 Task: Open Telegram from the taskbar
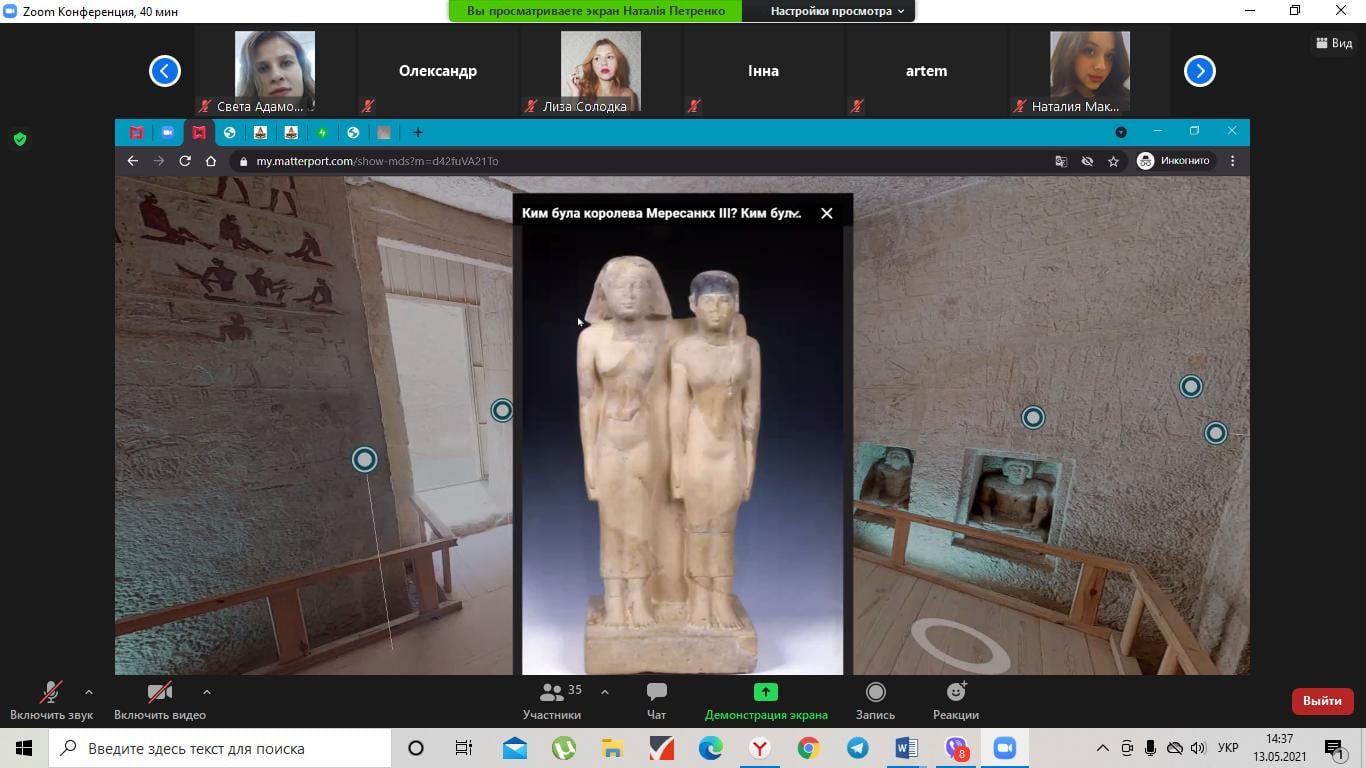858,748
